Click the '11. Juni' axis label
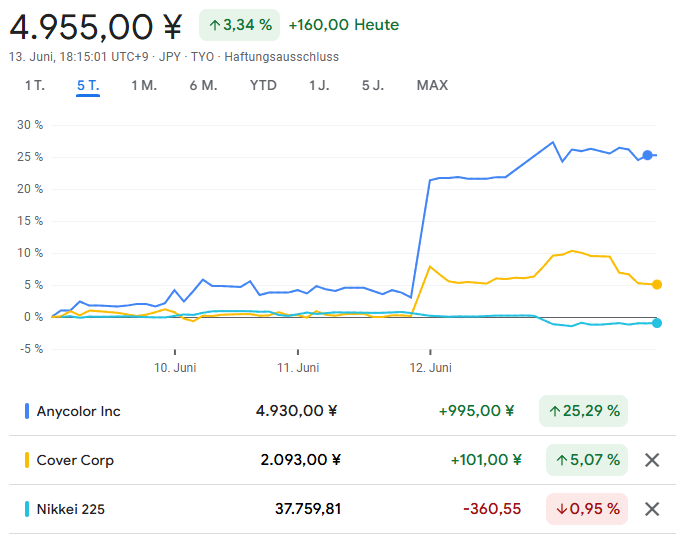The height and width of the screenshot is (541, 683). (x=298, y=368)
